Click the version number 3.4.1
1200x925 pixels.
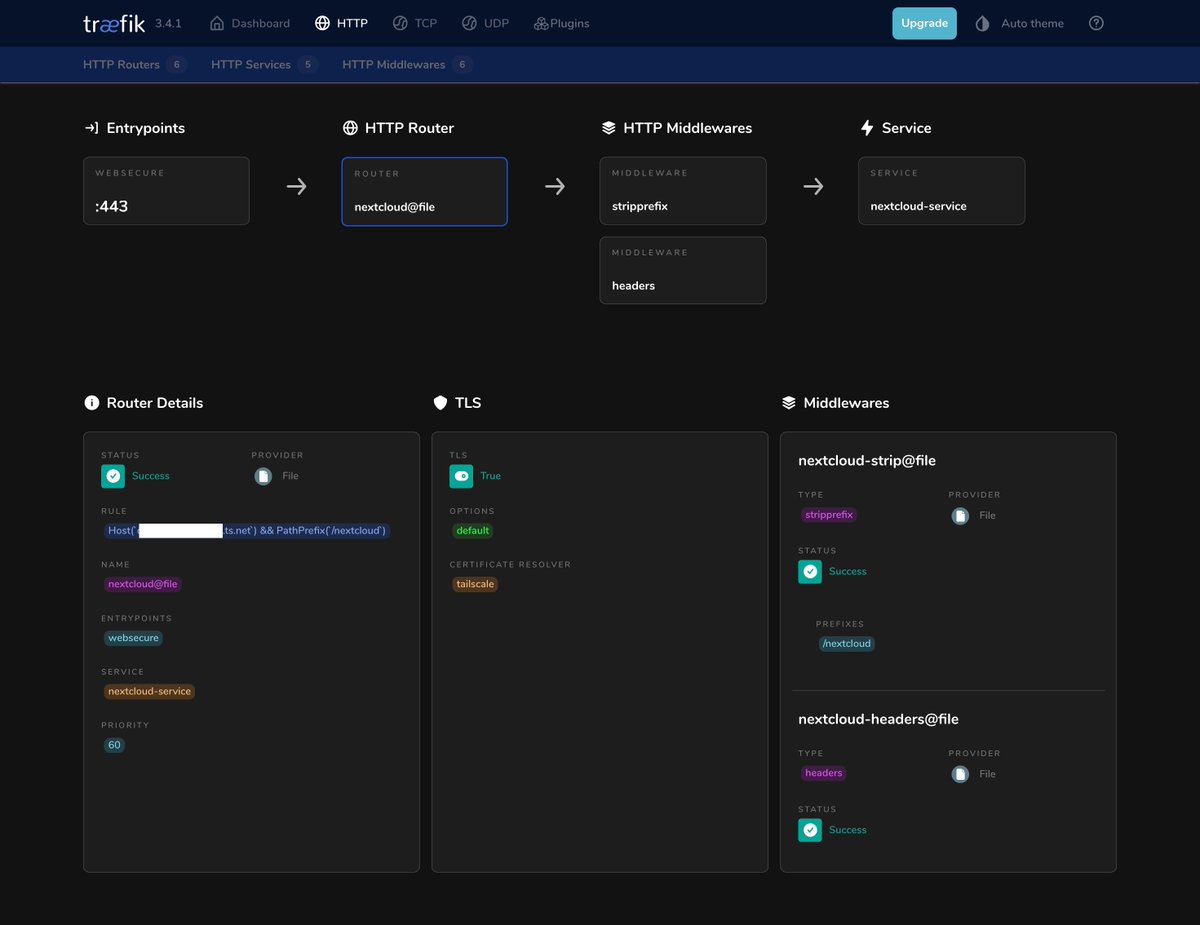click(x=168, y=23)
